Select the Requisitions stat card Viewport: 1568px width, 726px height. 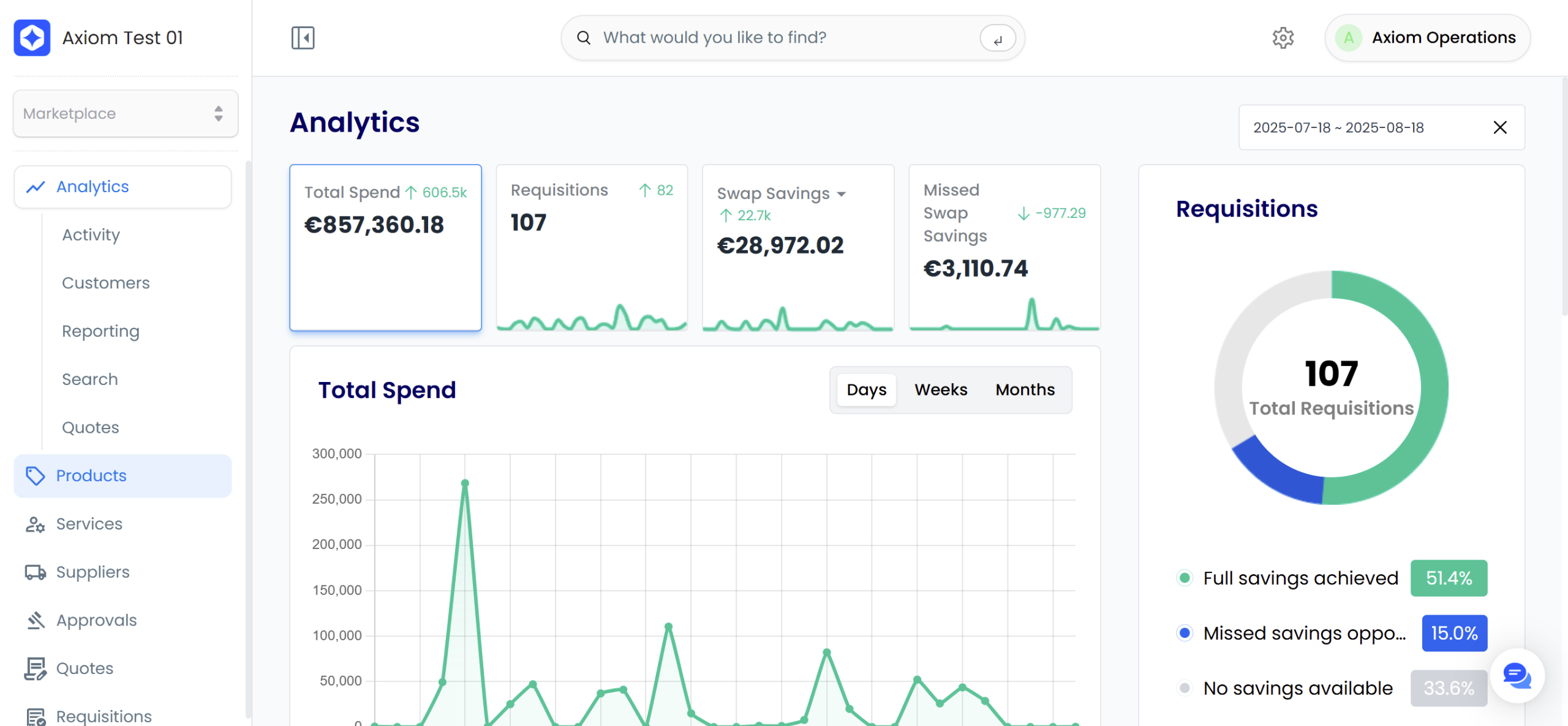point(592,247)
